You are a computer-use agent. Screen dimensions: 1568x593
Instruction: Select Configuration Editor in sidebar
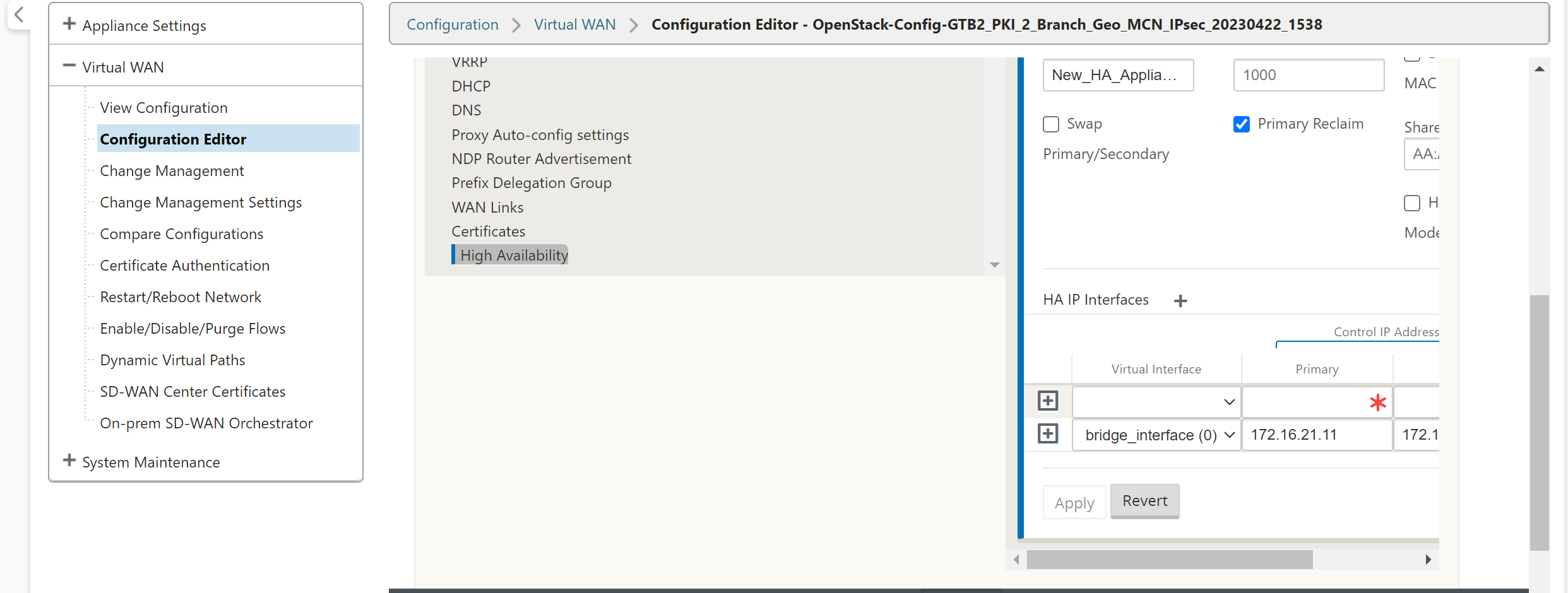[x=229, y=139]
